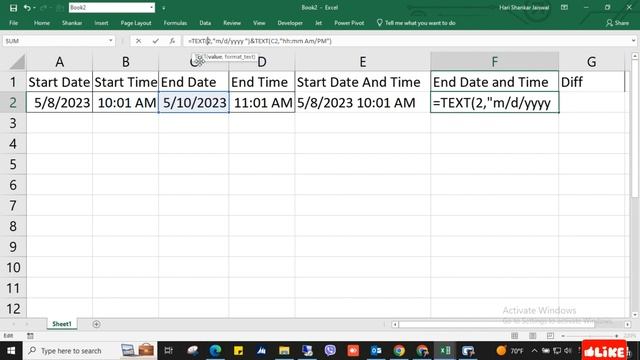Select column B header
This screenshot has width=640, height=360.
pos(126,62)
